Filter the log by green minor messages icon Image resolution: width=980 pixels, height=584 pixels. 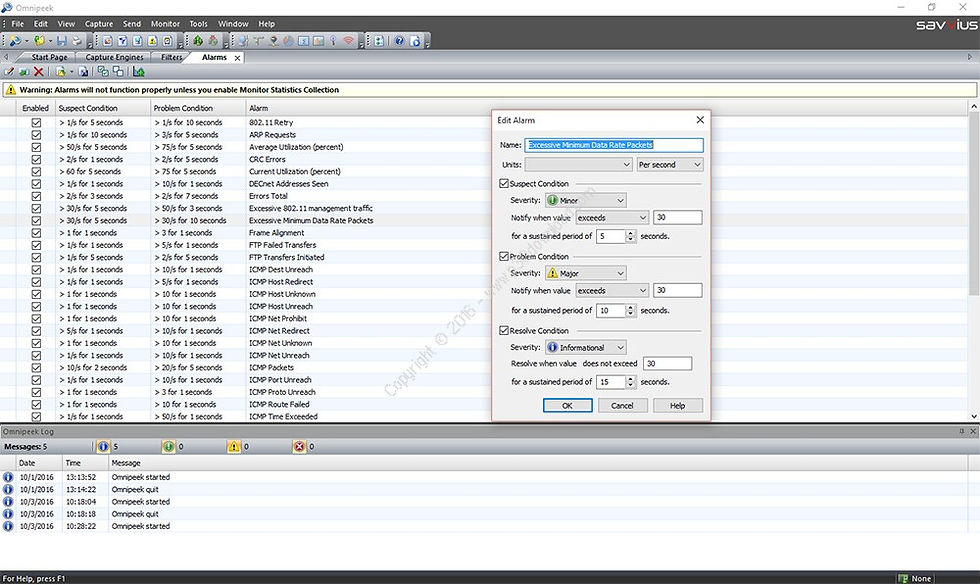coord(169,446)
